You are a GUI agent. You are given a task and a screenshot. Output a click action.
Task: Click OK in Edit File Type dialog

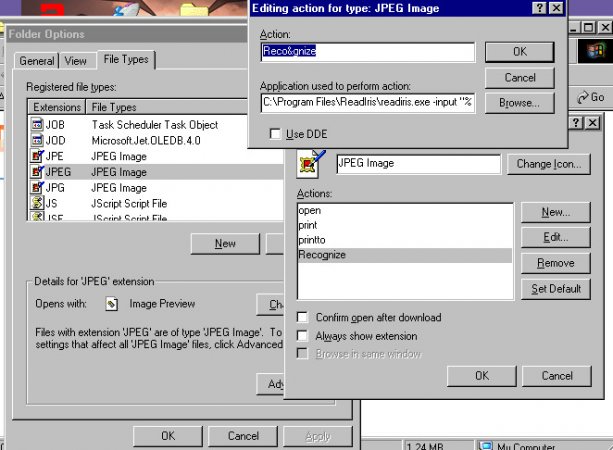(x=482, y=376)
